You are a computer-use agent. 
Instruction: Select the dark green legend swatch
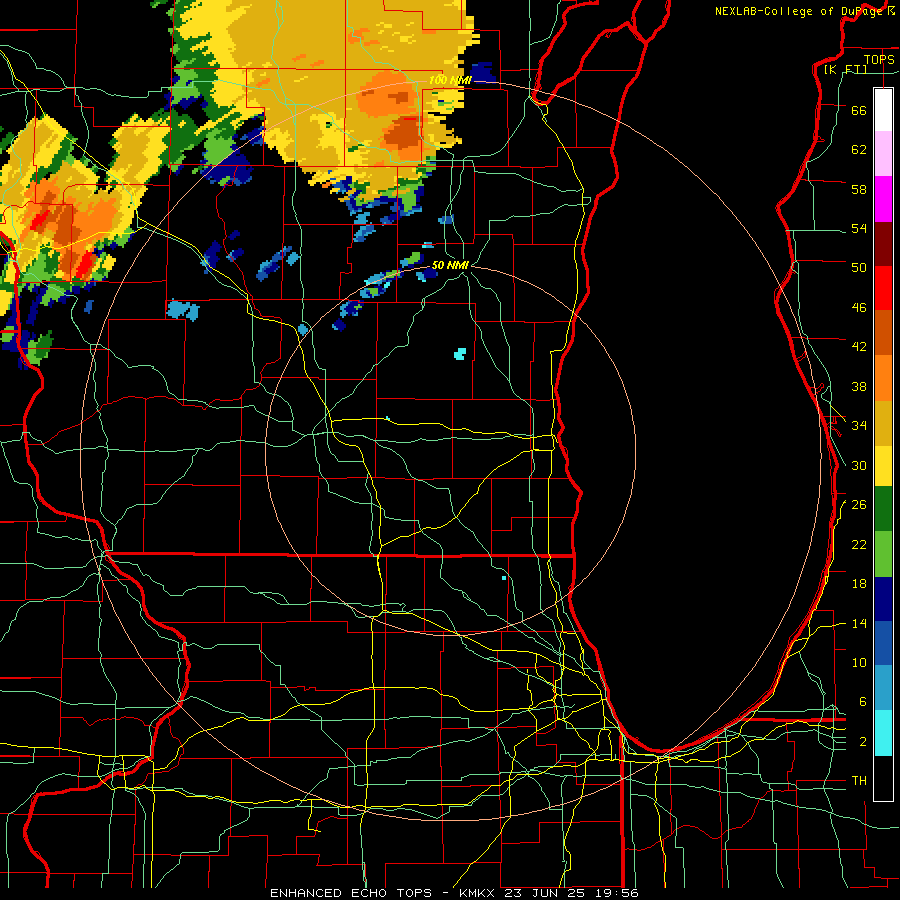pos(883,509)
